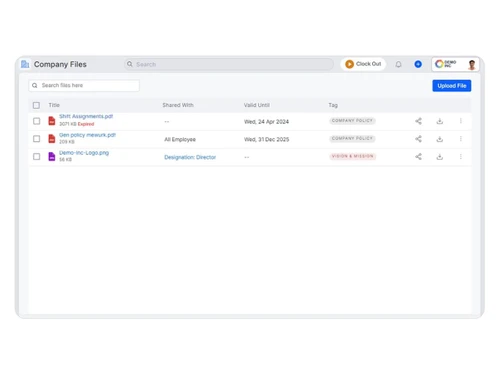Screen dimensions: 500x375
Task: Check the Shift Assignments.pdf row checkbox
Action: 37,121
